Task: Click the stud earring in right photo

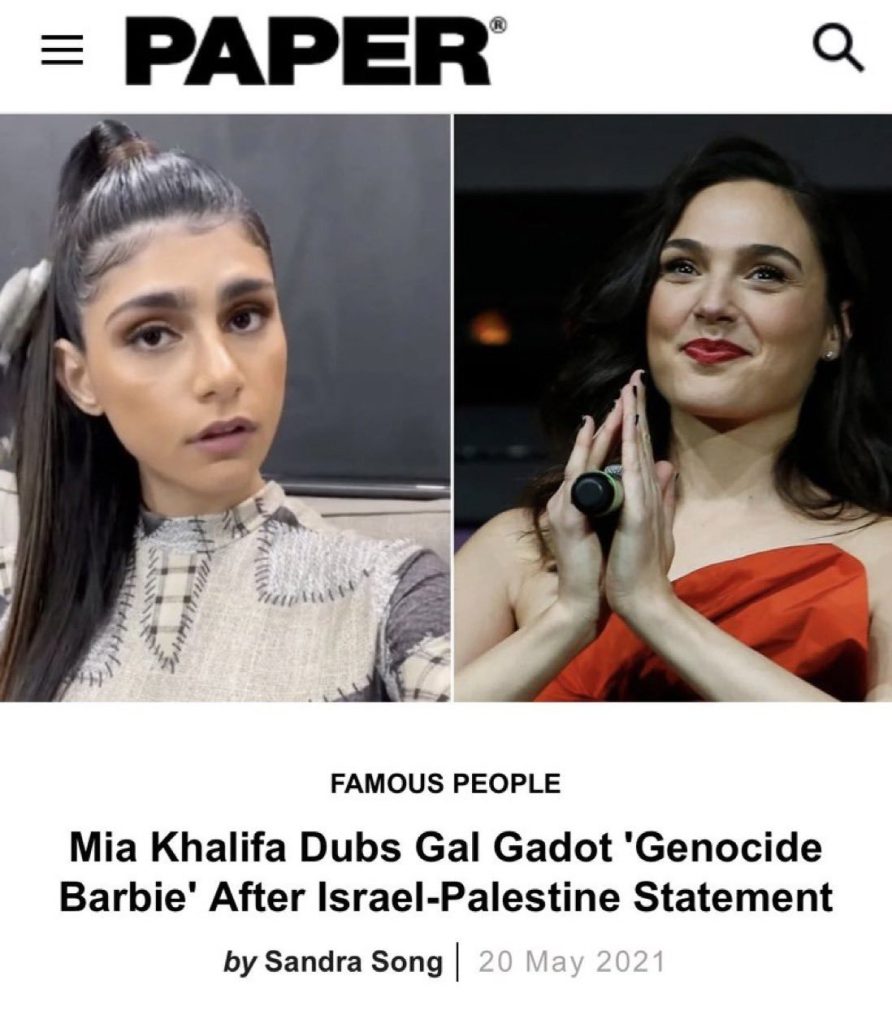Action: (830, 355)
